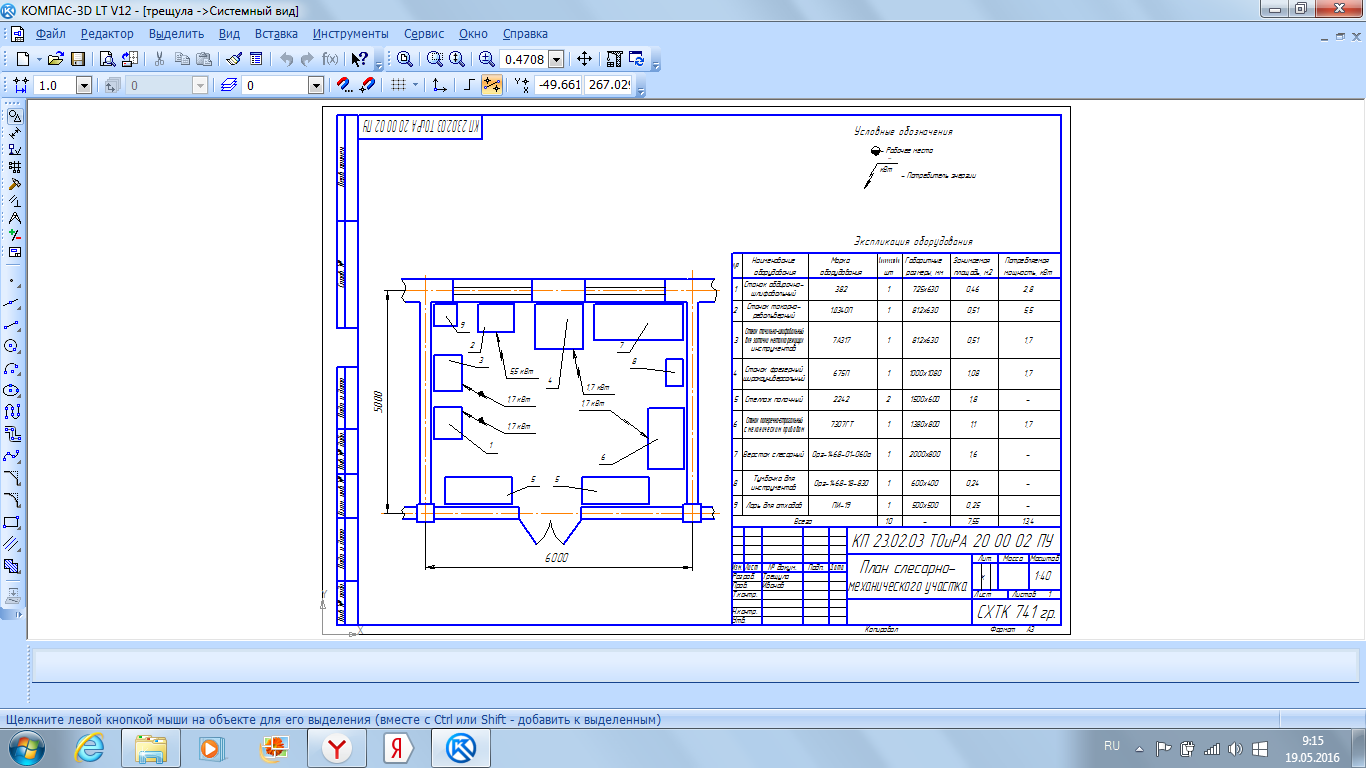Select the Rectangle tool

(x=12, y=522)
